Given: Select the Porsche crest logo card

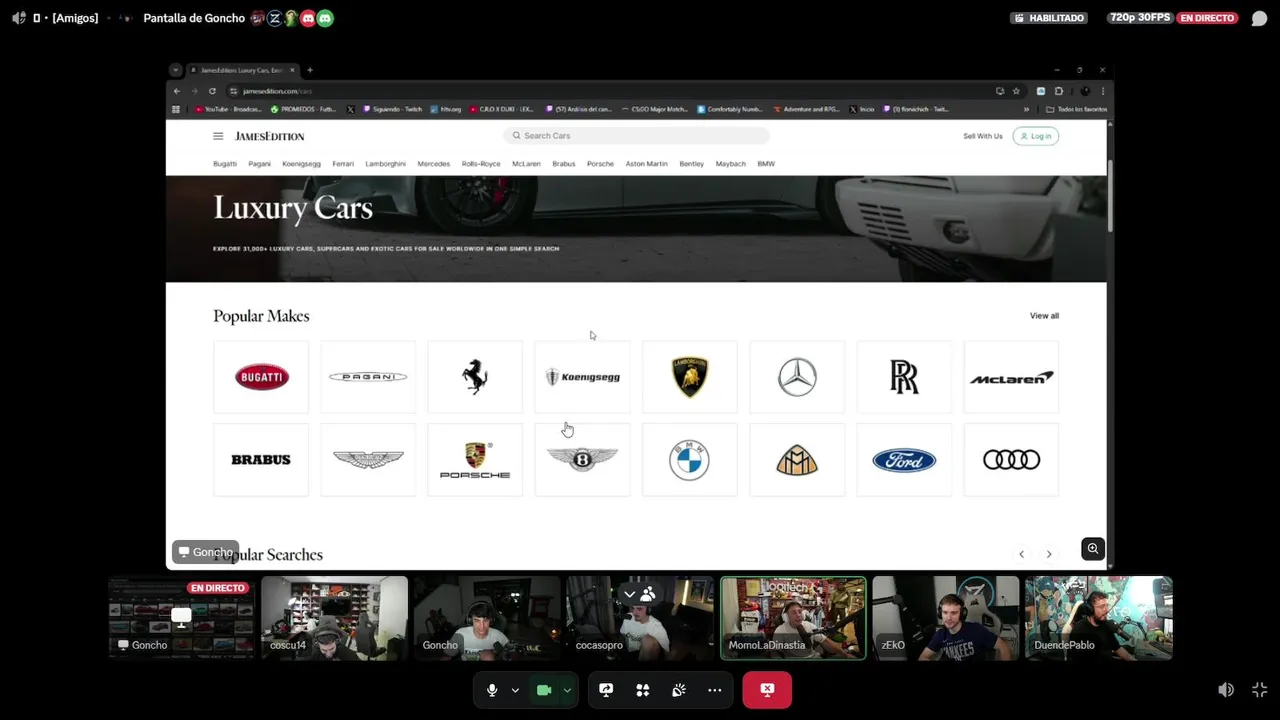Looking at the screenshot, I should (x=475, y=460).
